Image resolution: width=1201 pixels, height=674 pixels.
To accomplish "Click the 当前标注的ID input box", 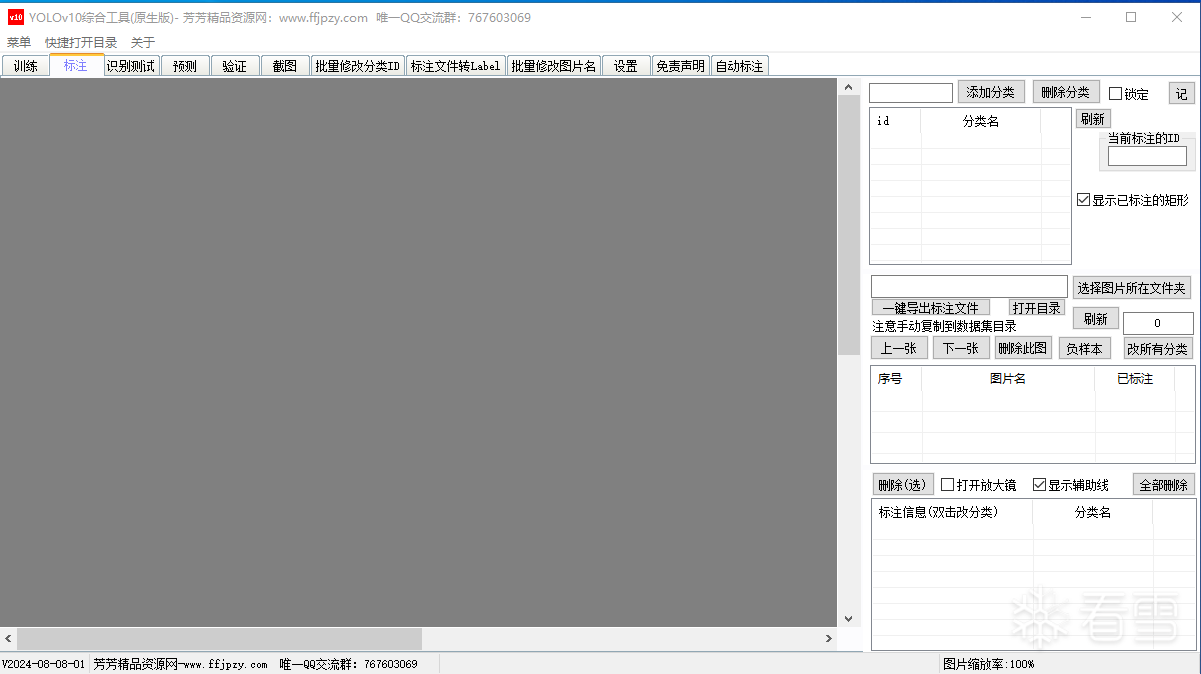I will tap(1147, 156).
